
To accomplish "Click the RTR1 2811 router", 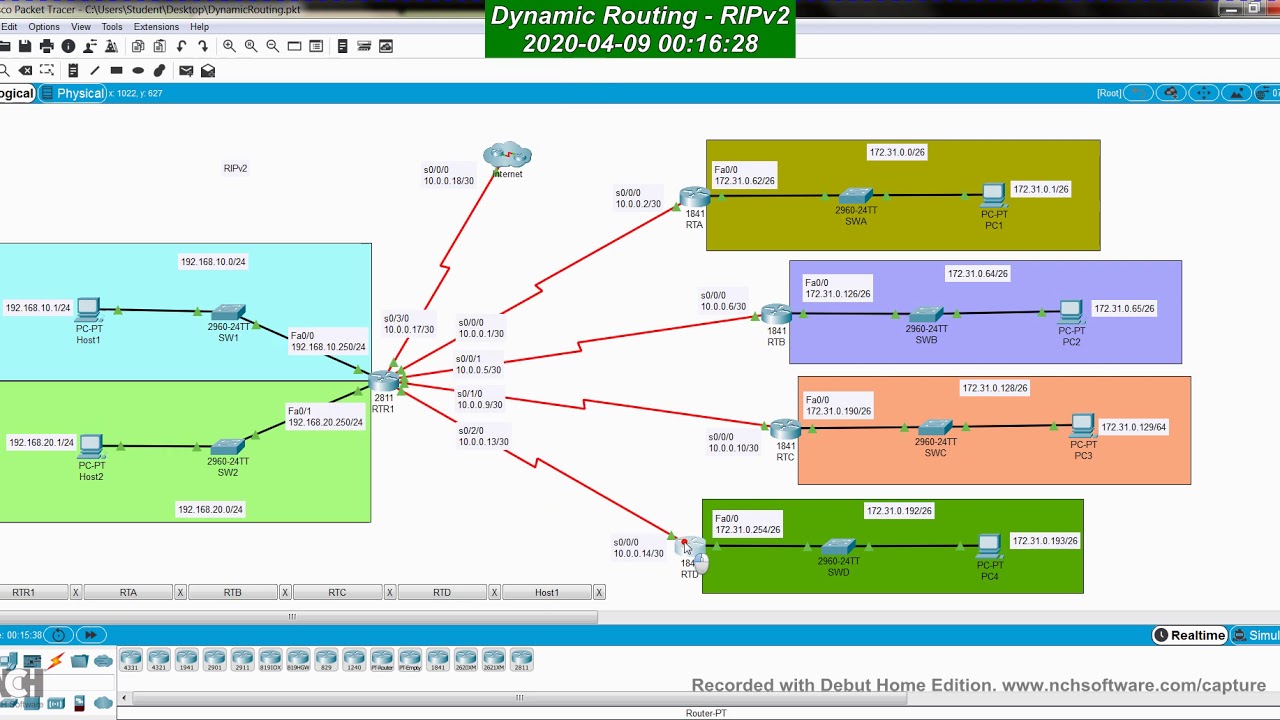I will [x=384, y=381].
